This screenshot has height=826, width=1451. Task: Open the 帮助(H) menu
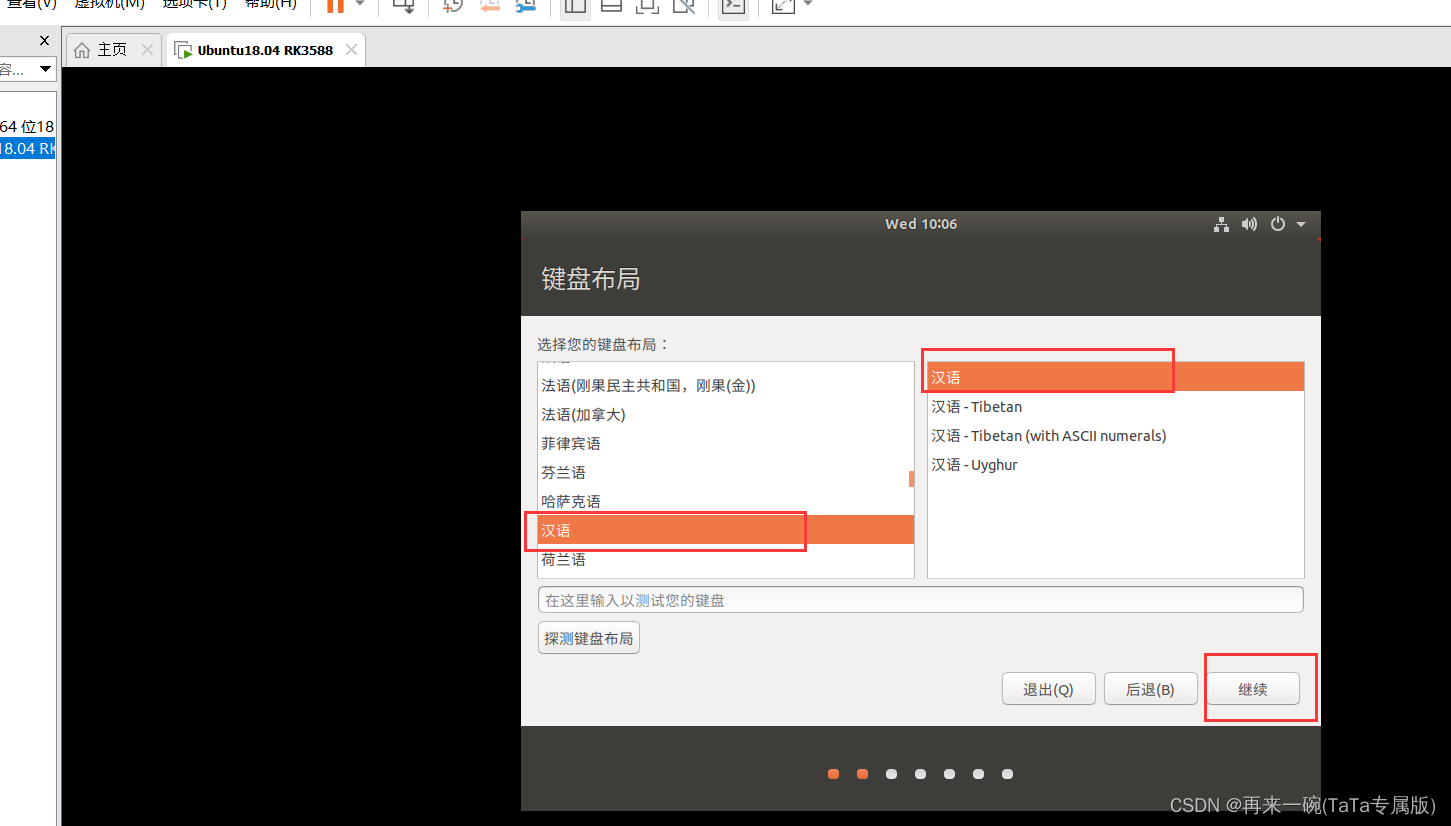coord(271,5)
